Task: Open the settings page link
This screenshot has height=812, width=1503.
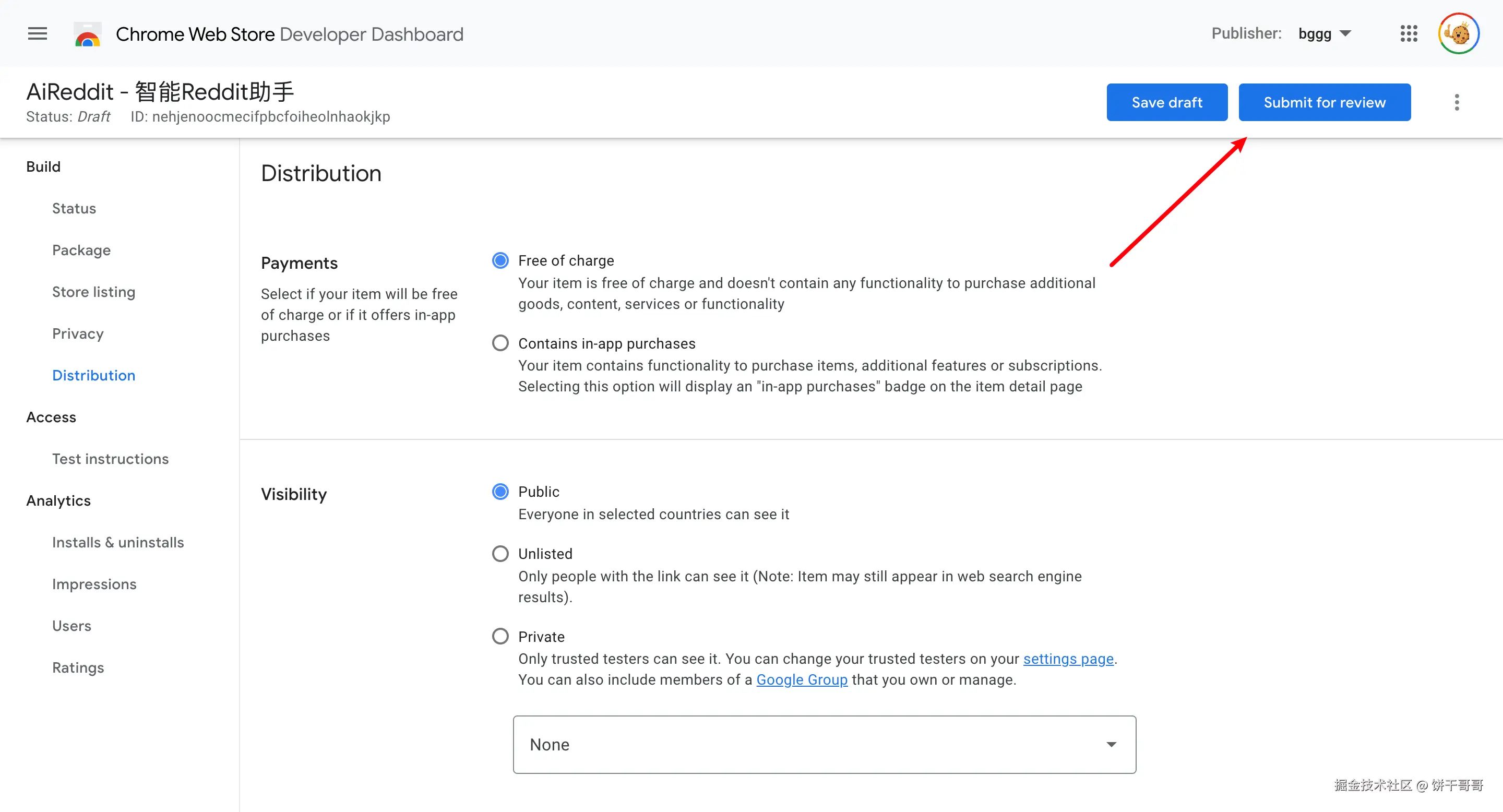Action: tap(1068, 659)
